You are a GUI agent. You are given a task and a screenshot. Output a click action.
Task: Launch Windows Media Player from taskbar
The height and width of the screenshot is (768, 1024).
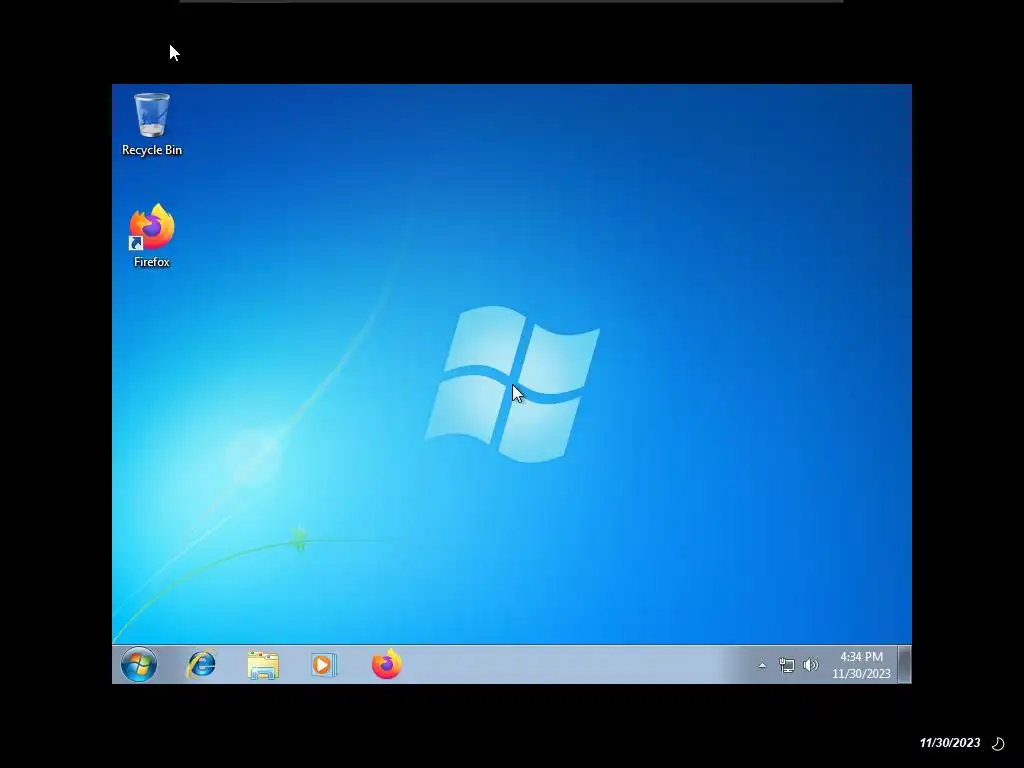324,665
